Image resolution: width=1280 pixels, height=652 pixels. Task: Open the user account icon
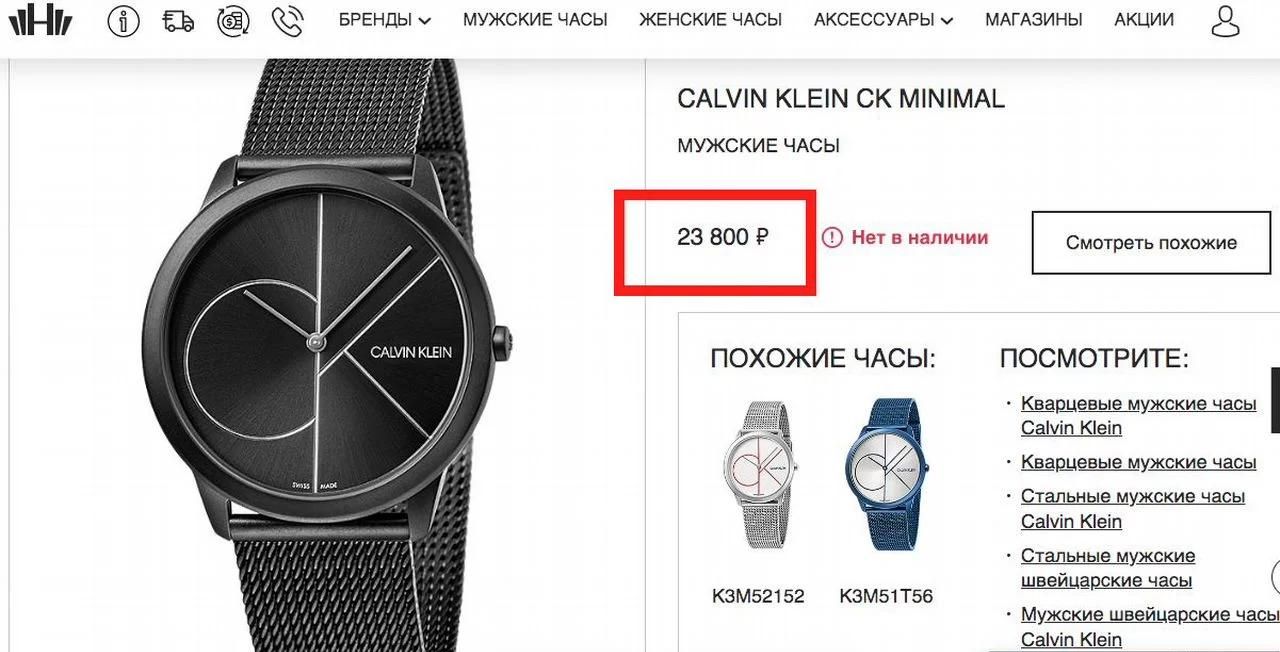pyautogui.click(x=1225, y=21)
